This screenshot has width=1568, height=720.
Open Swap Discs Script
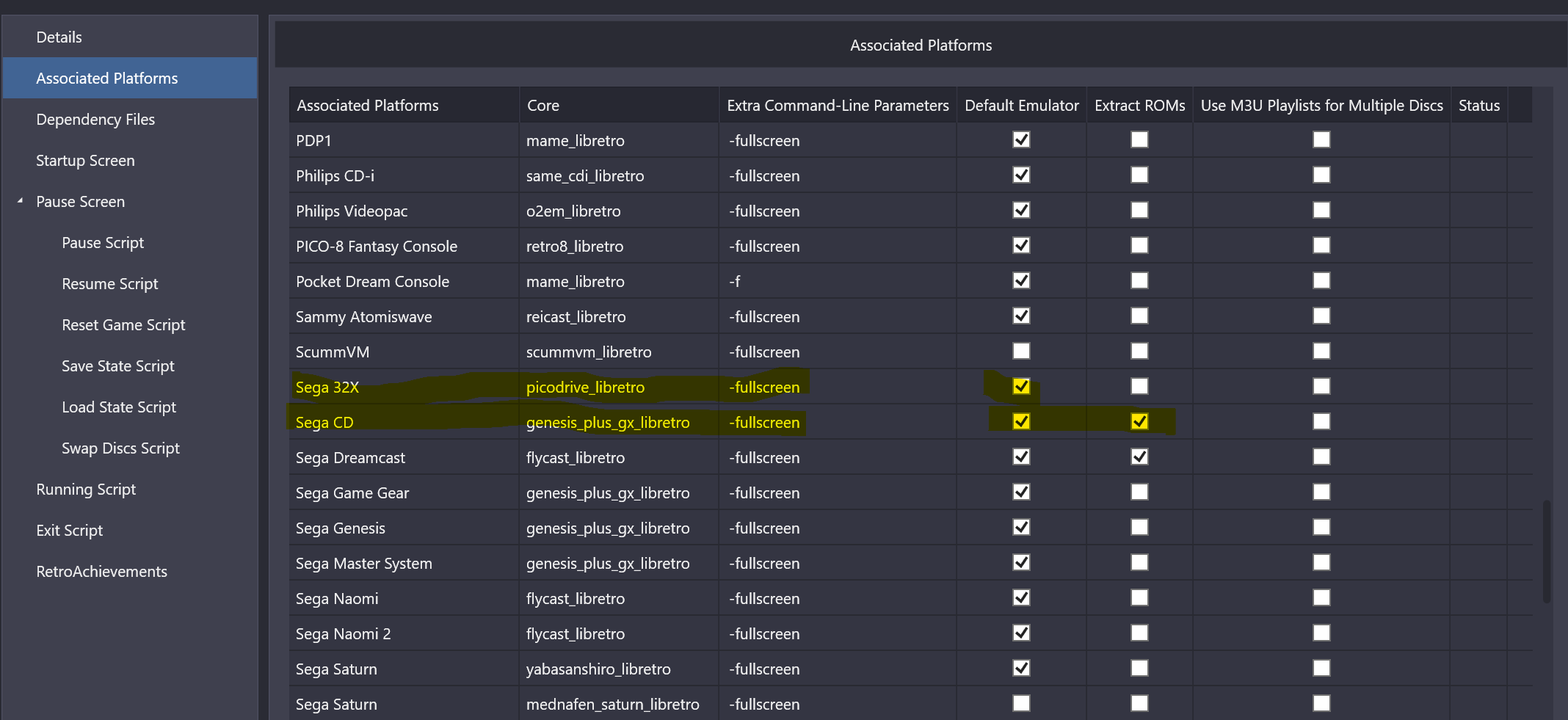[120, 448]
